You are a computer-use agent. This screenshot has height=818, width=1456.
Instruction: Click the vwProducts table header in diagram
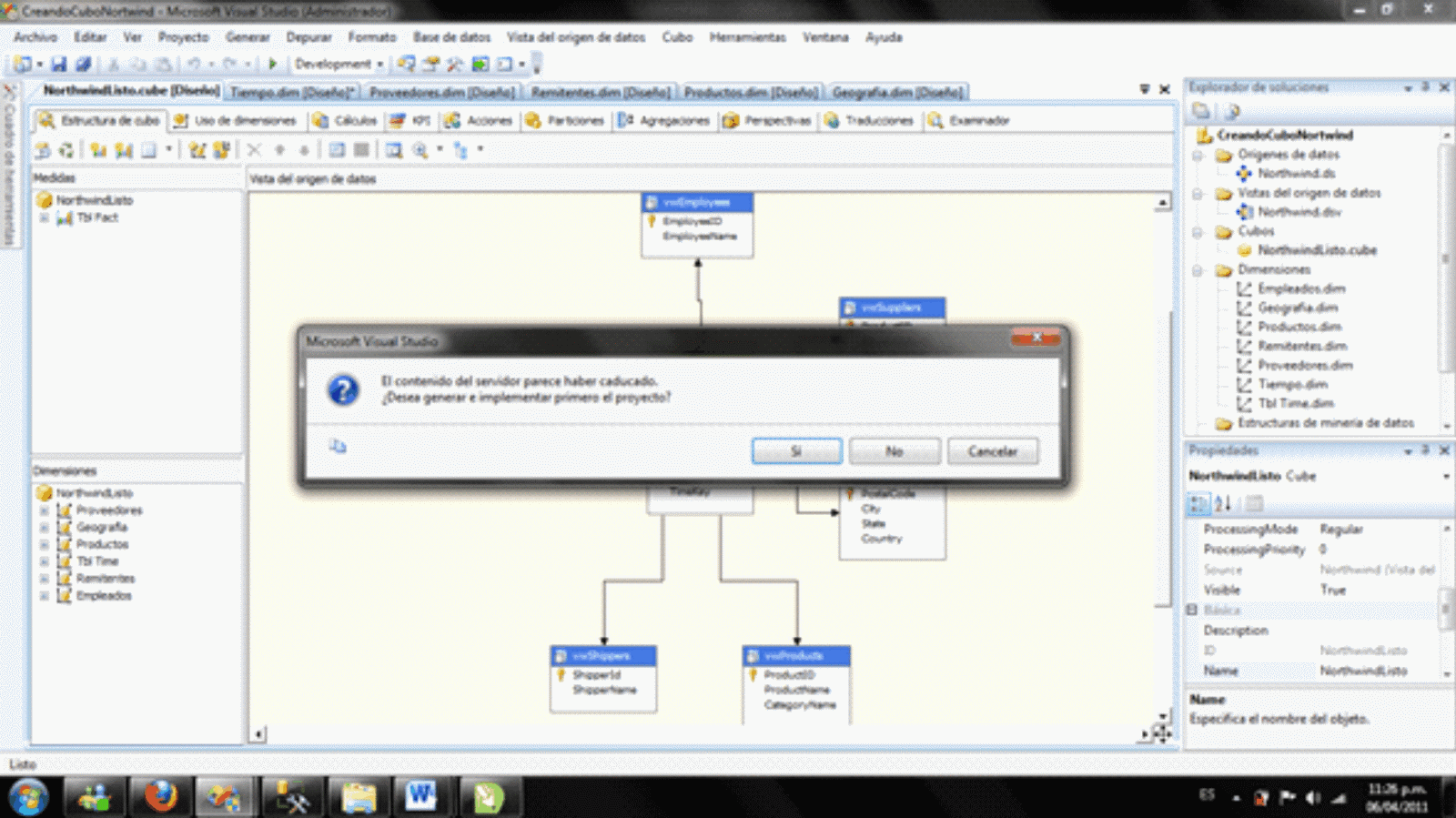pyautogui.click(x=796, y=656)
